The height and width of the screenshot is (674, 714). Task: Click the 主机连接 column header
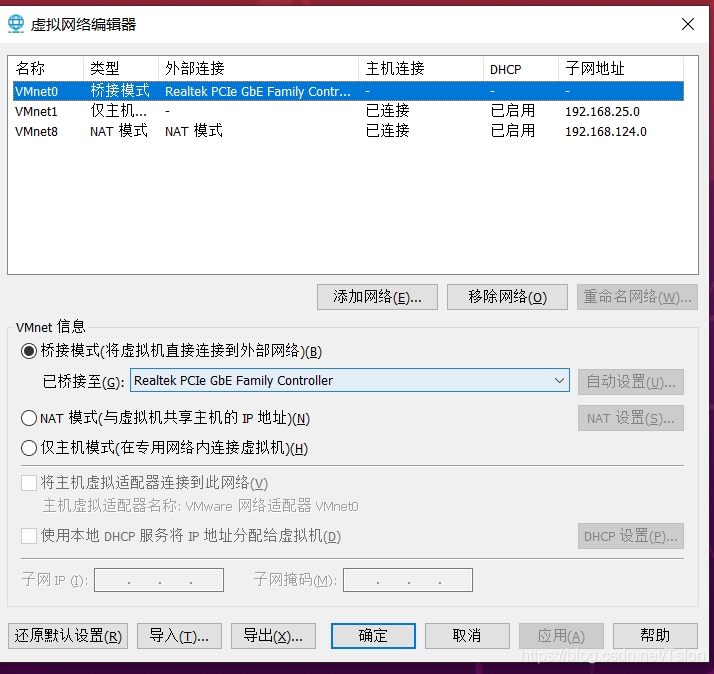coord(421,69)
